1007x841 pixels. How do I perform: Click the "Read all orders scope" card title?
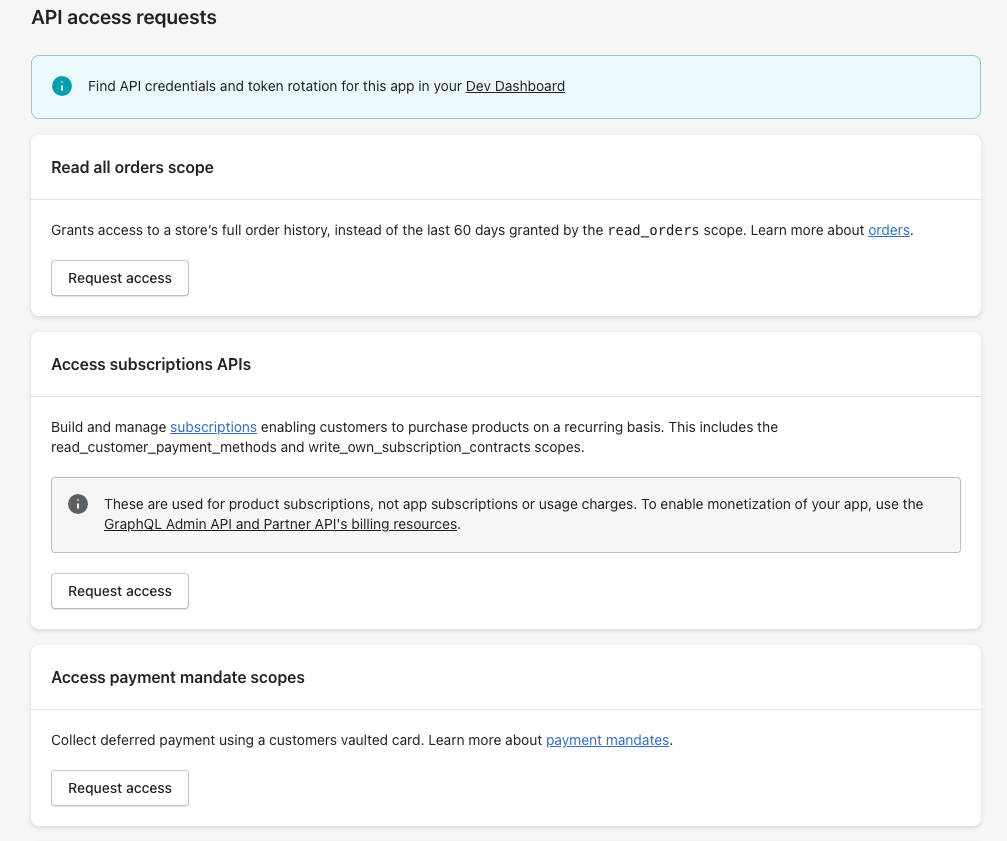point(132,168)
